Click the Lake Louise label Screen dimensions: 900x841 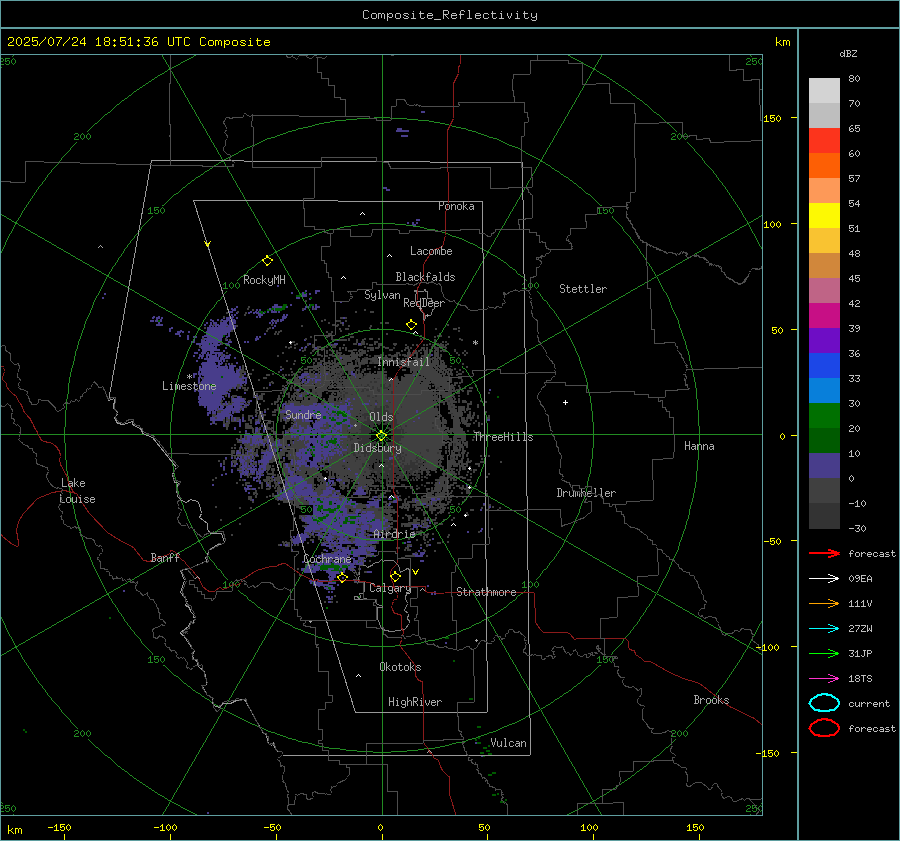pyautogui.click(x=77, y=491)
